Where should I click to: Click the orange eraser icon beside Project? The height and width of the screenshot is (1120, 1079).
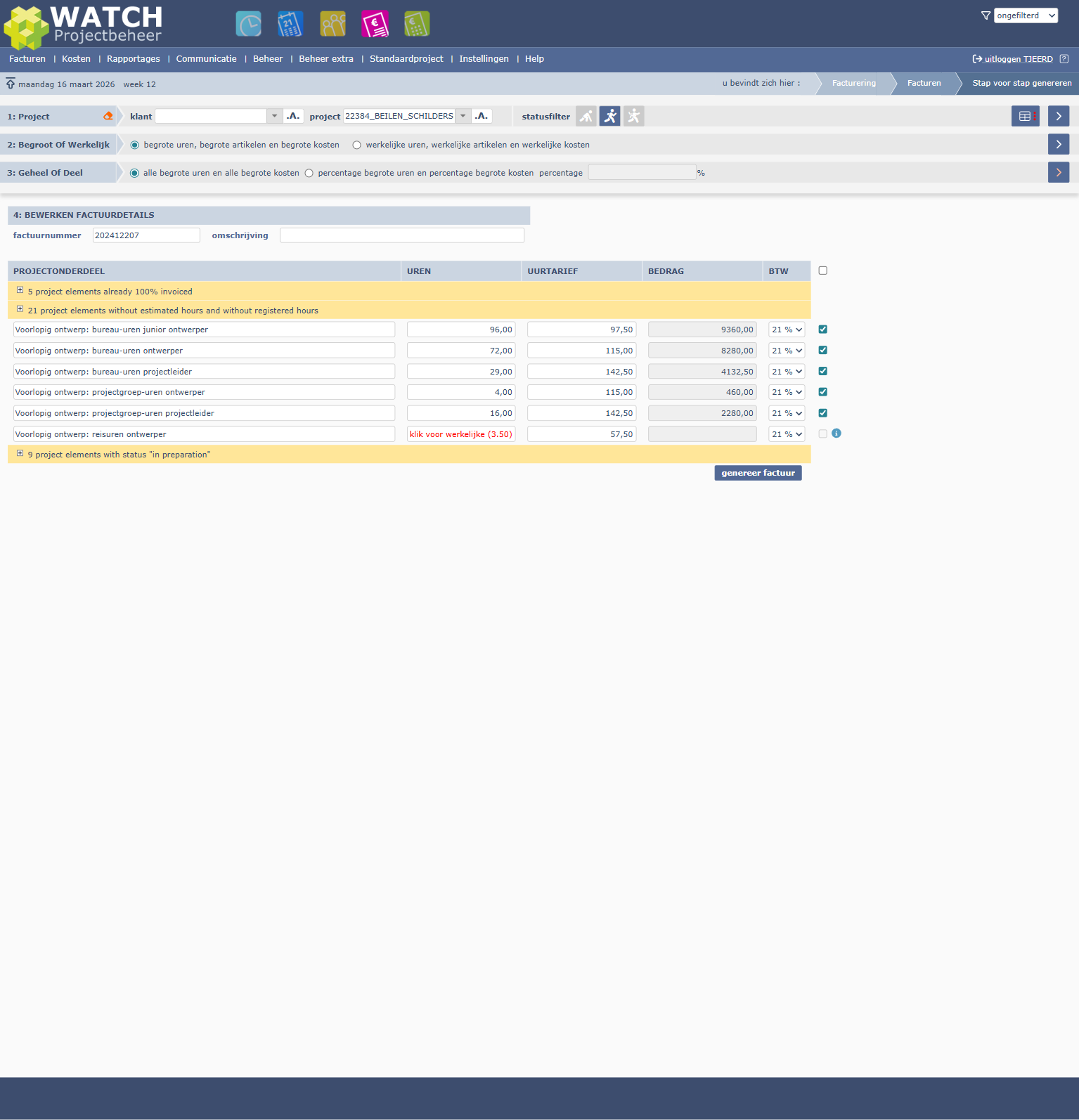point(108,117)
